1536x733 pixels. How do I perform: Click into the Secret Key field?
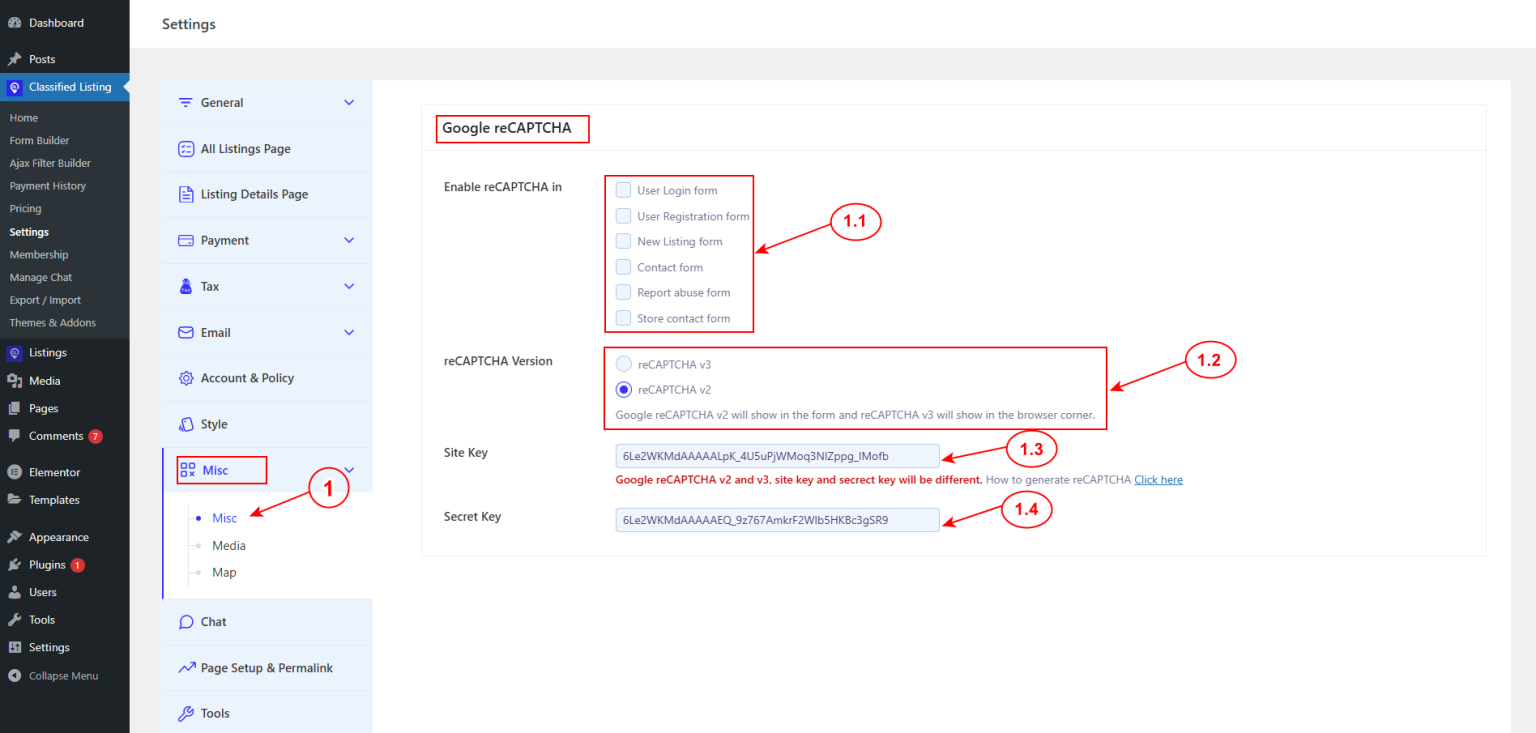pos(778,520)
